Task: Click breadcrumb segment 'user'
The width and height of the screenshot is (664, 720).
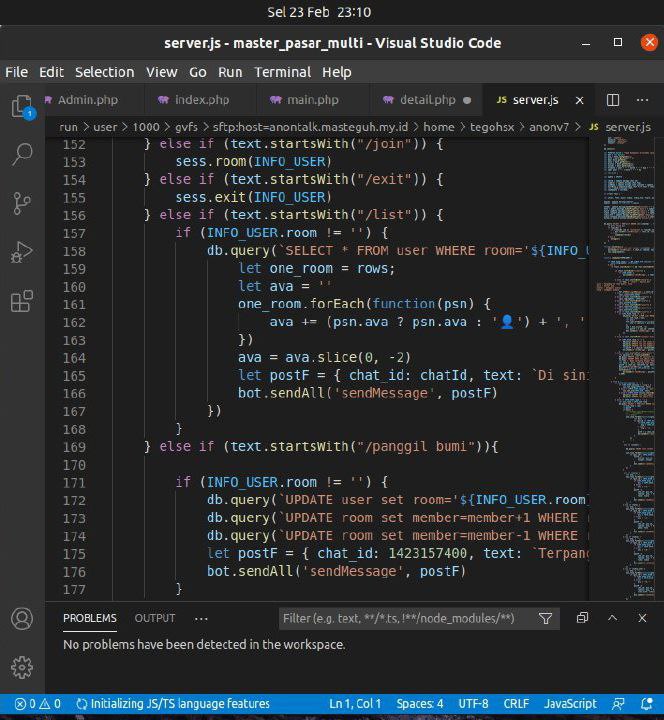Action: coord(105,127)
